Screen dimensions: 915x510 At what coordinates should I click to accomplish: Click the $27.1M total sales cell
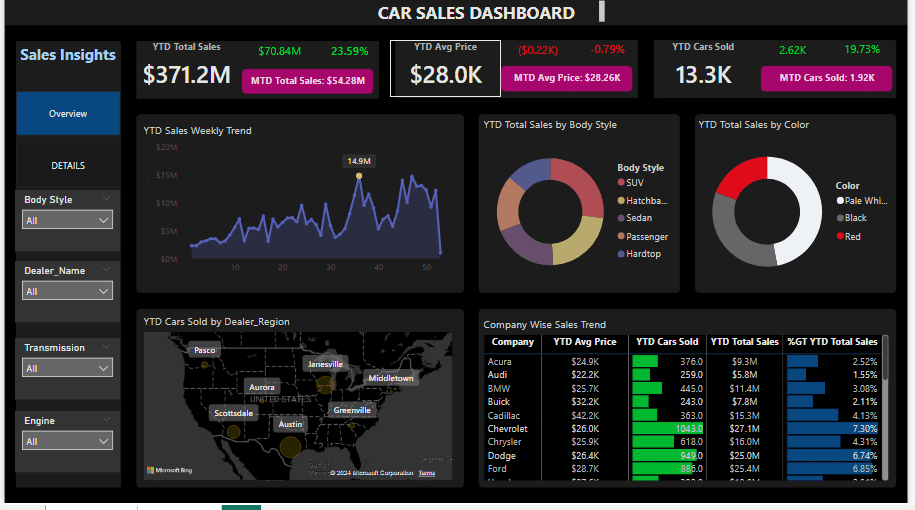tap(744, 429)
